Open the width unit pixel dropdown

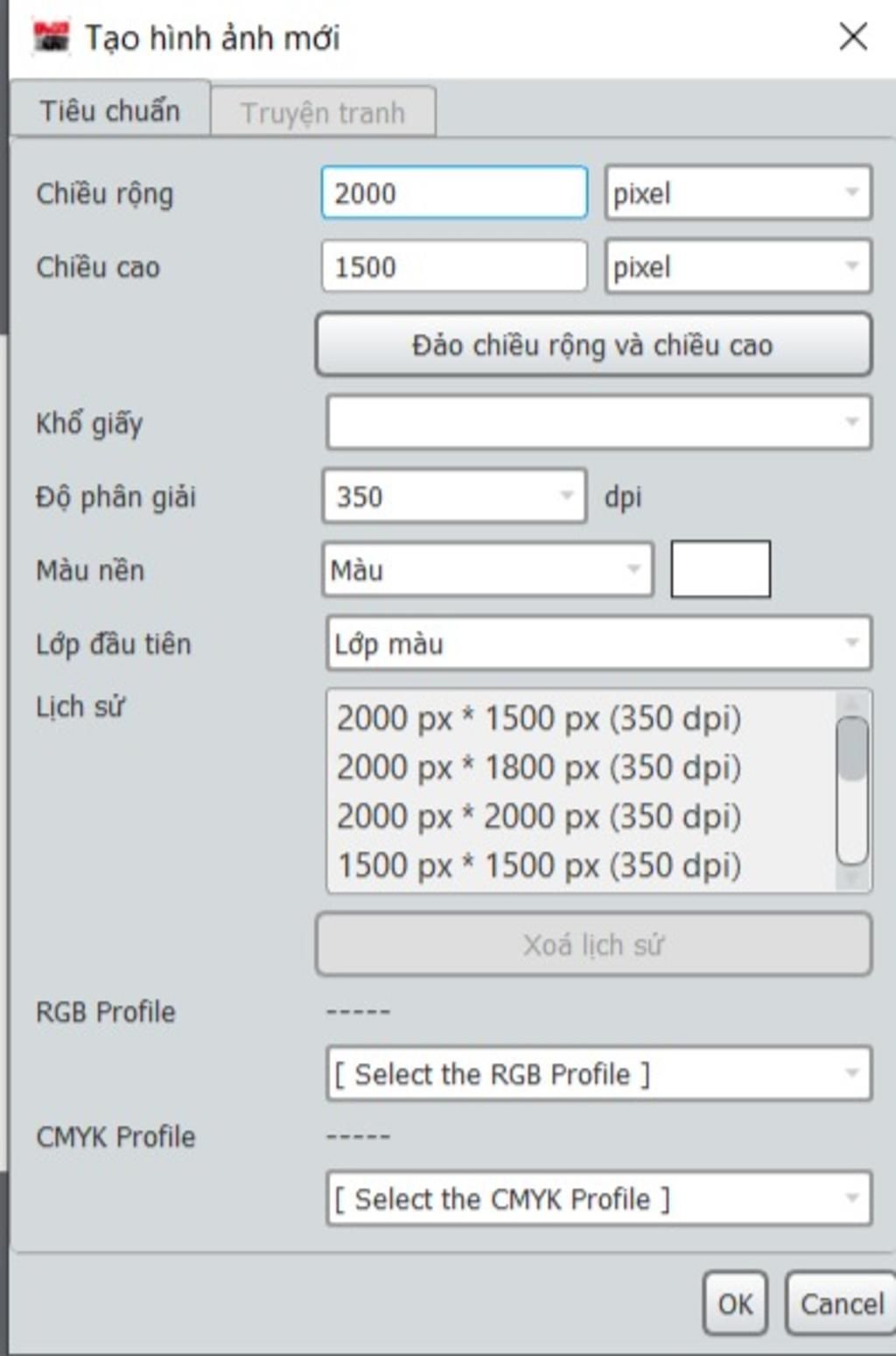[x=738, y=193]
